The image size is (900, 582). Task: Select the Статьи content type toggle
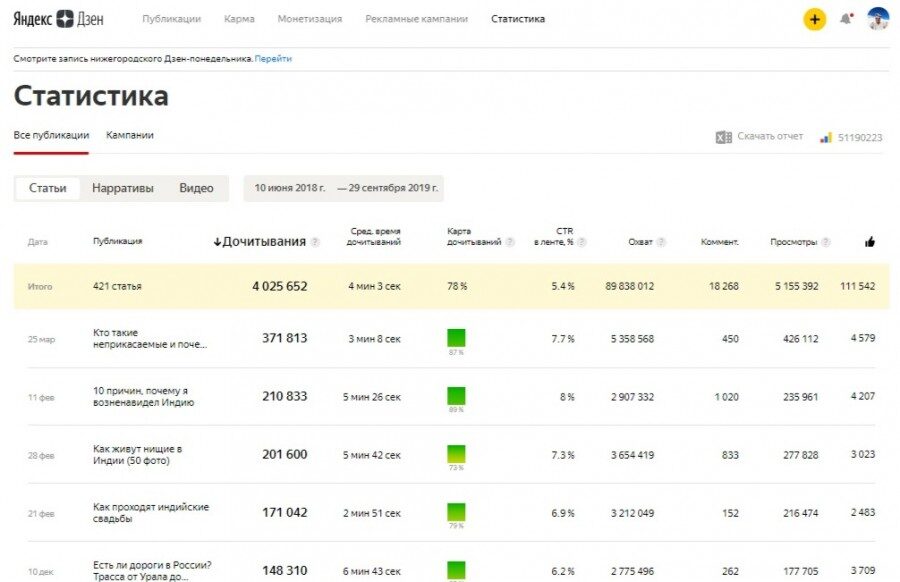[48, 188]
